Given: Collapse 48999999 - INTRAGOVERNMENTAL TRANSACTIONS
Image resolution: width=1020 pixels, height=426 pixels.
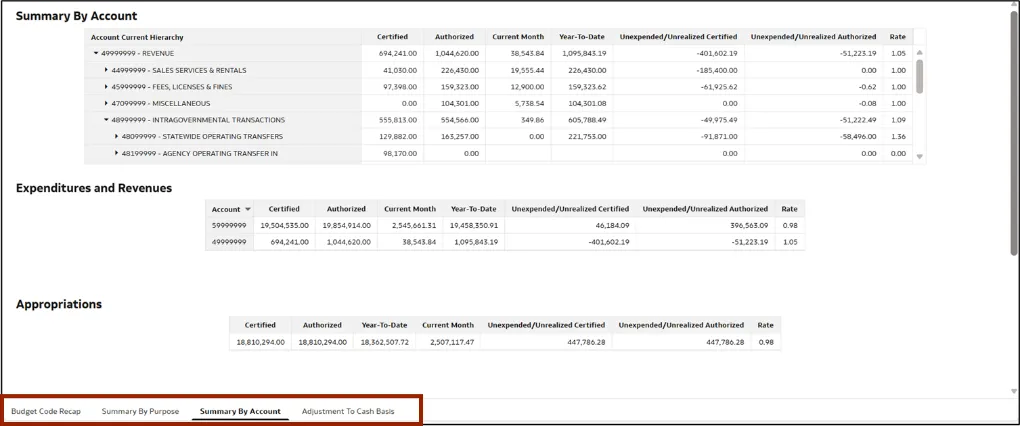Looking at the screenshot, I should coord(106,120).
